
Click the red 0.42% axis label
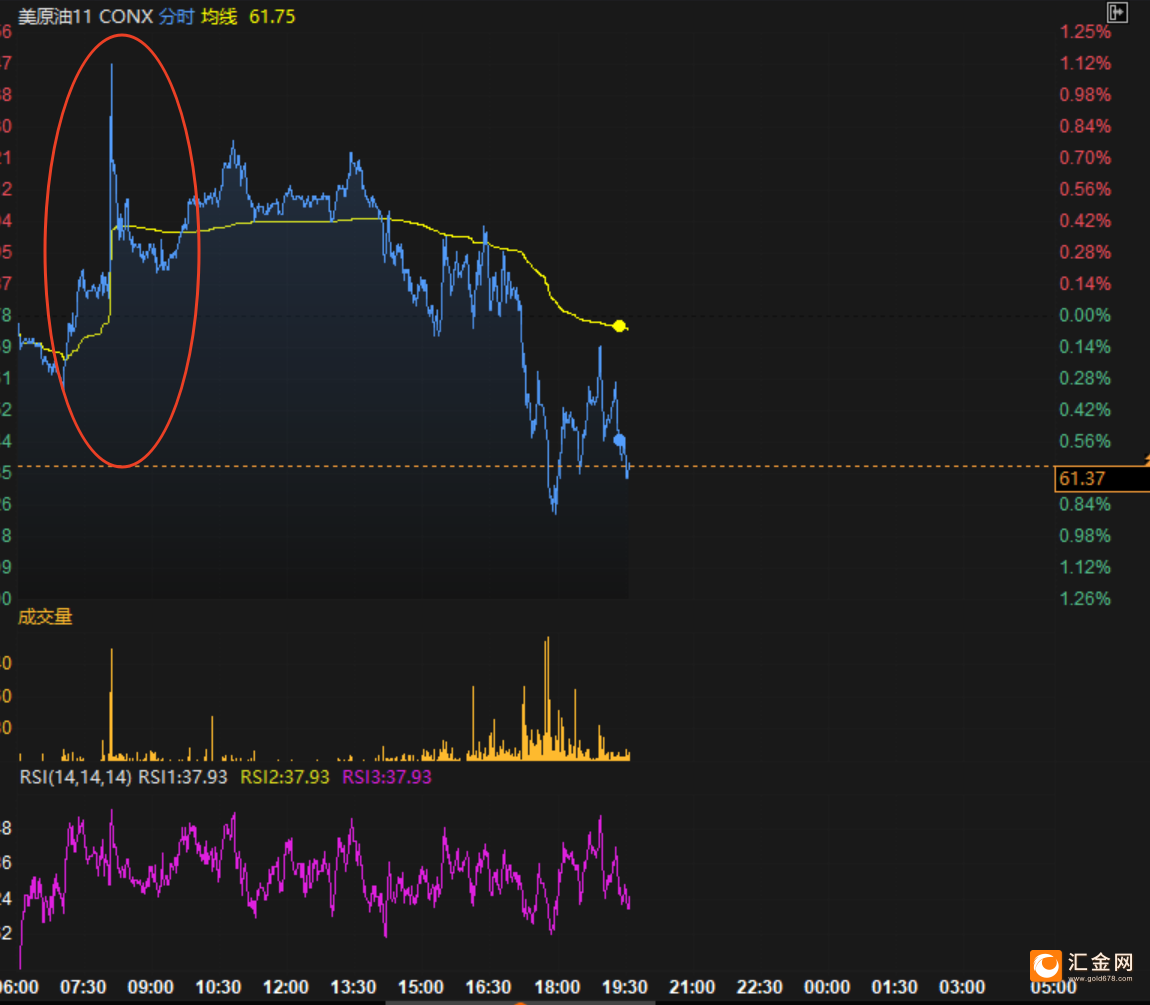pyautogui.click(x=1085, y=221)
